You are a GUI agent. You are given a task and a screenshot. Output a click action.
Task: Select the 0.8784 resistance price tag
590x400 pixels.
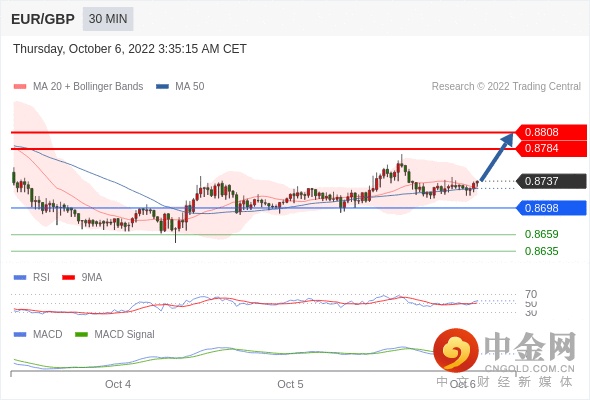pyautogui.click(x=551, y=149)
